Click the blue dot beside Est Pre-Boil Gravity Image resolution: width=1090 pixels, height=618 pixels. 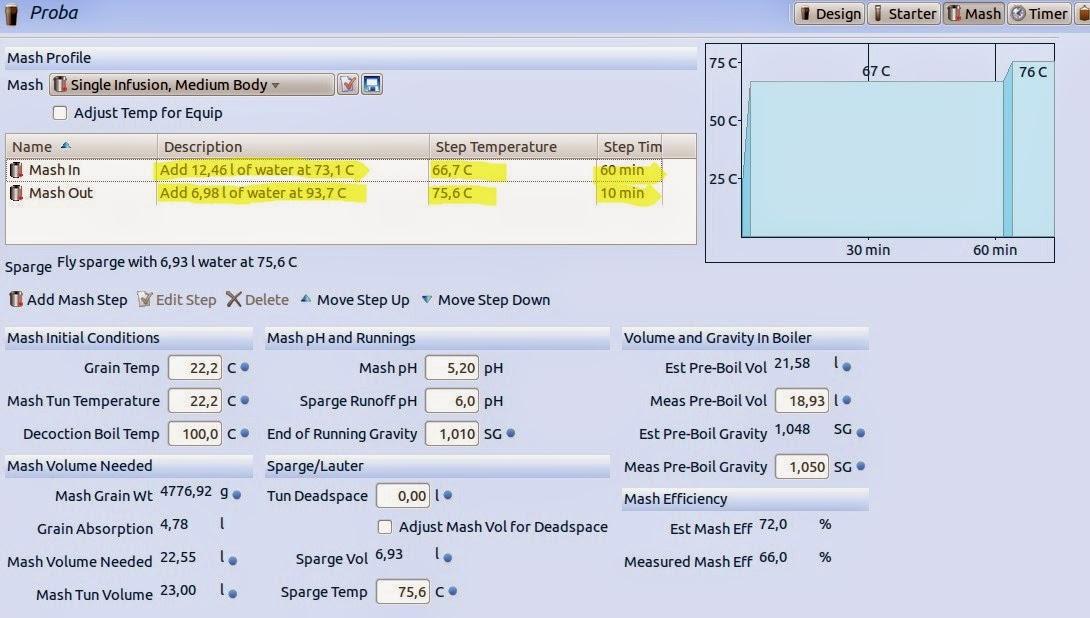[x=861, y=432]
